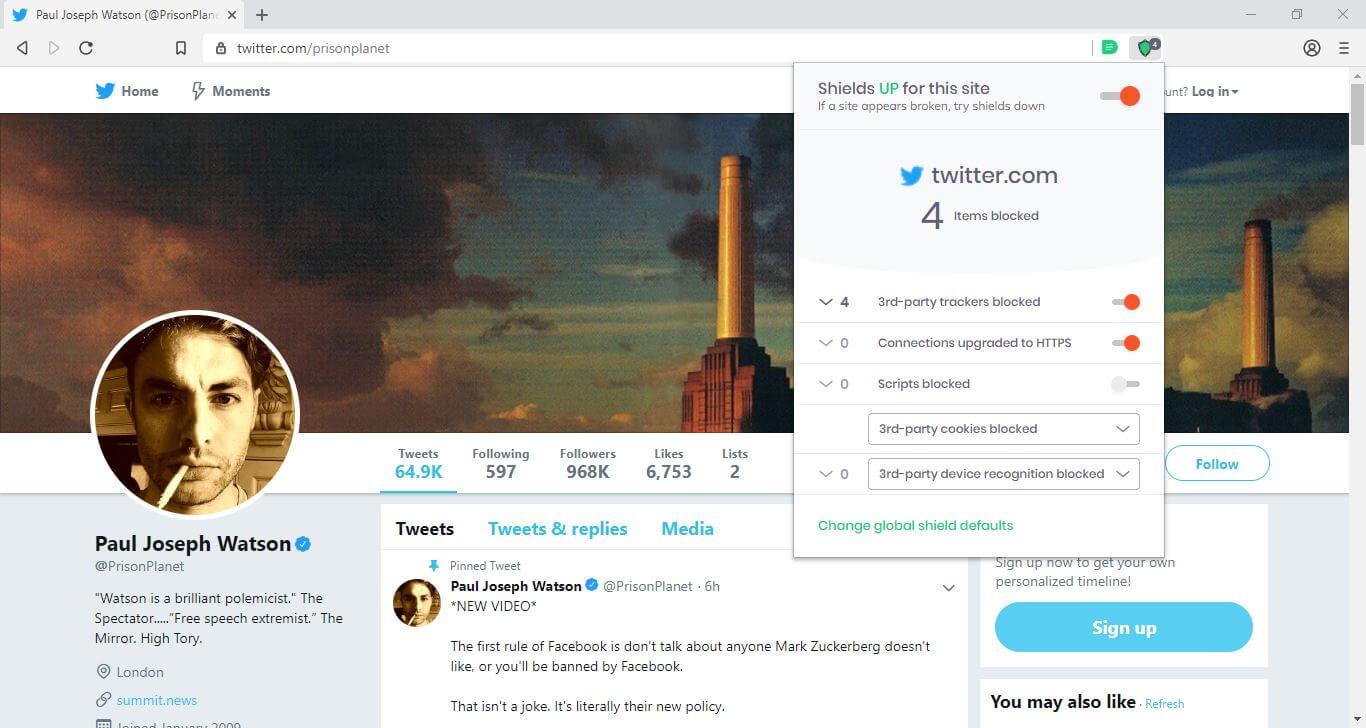This screenshot has width=1366, height=728.
Task: Turn off Connections upgraded to HTTPS
Action: tap(1126, 343)
